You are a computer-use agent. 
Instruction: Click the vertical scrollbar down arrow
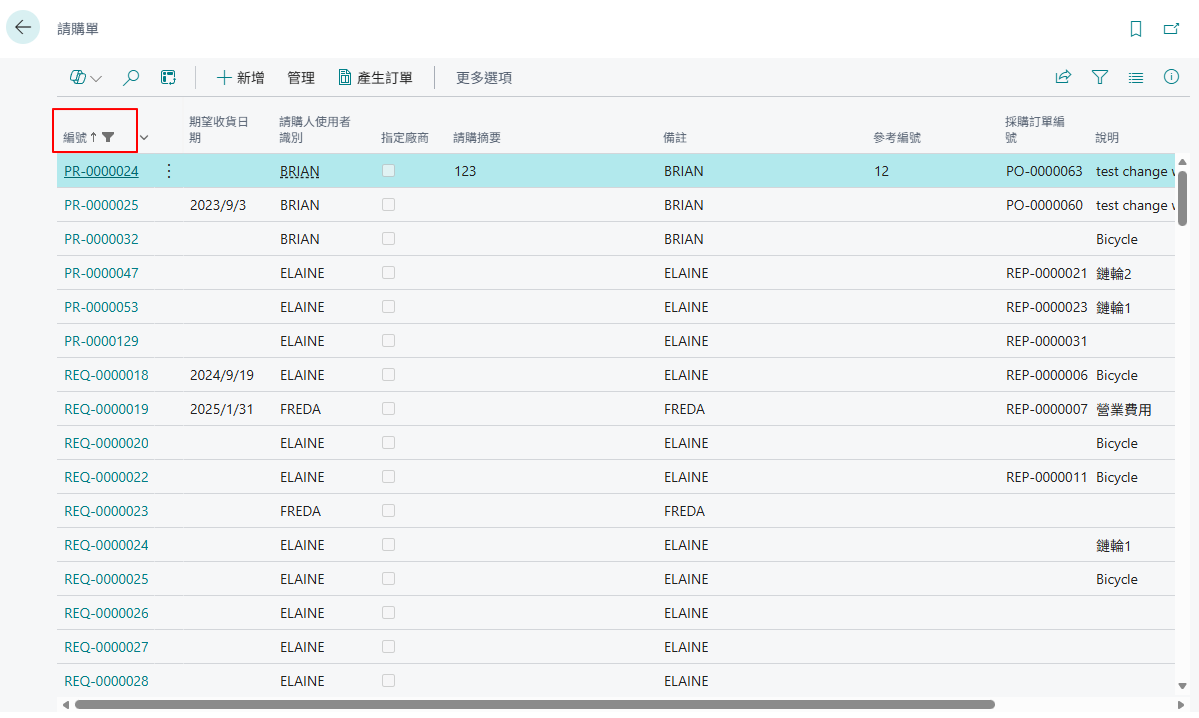click(1182, 686)
